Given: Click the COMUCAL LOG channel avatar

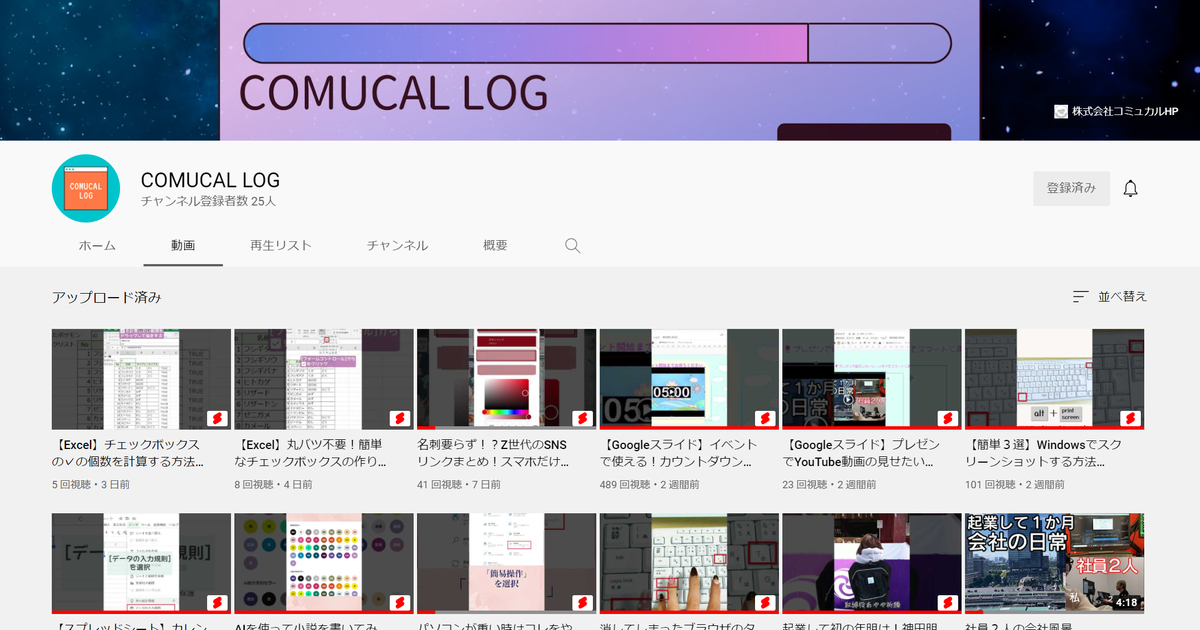Looking at the screenshot, I should [86, 188].
